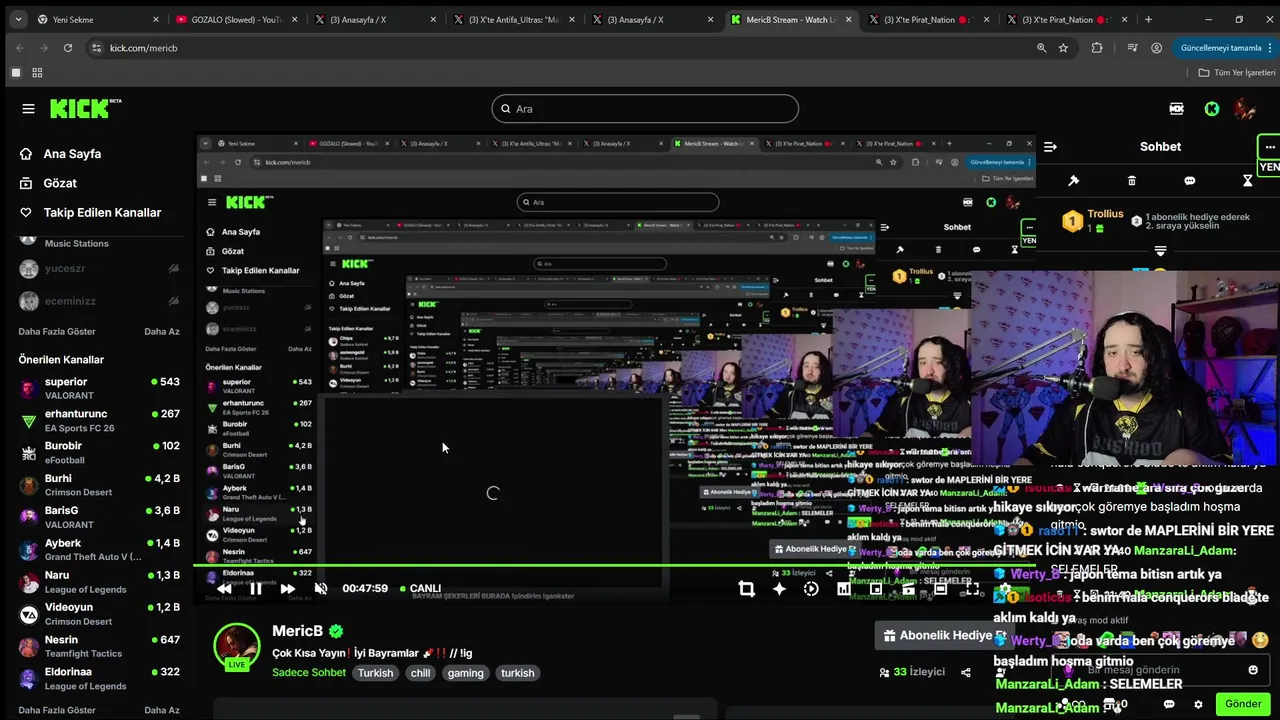Show more followed channels with Daha Fazla Göster

(x=57, y=331)
